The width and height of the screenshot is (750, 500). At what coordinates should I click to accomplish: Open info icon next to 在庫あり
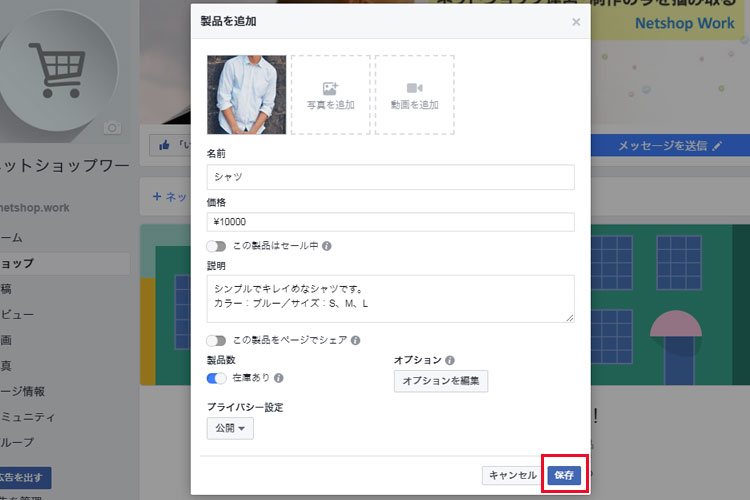click(x=279, y=378)
